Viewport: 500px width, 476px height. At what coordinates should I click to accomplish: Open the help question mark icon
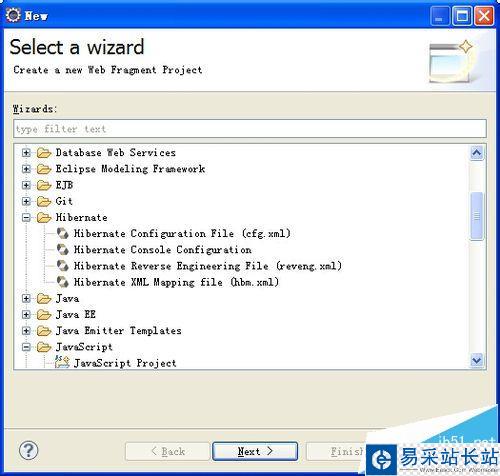pyautogui.click(x=29, y=450)
